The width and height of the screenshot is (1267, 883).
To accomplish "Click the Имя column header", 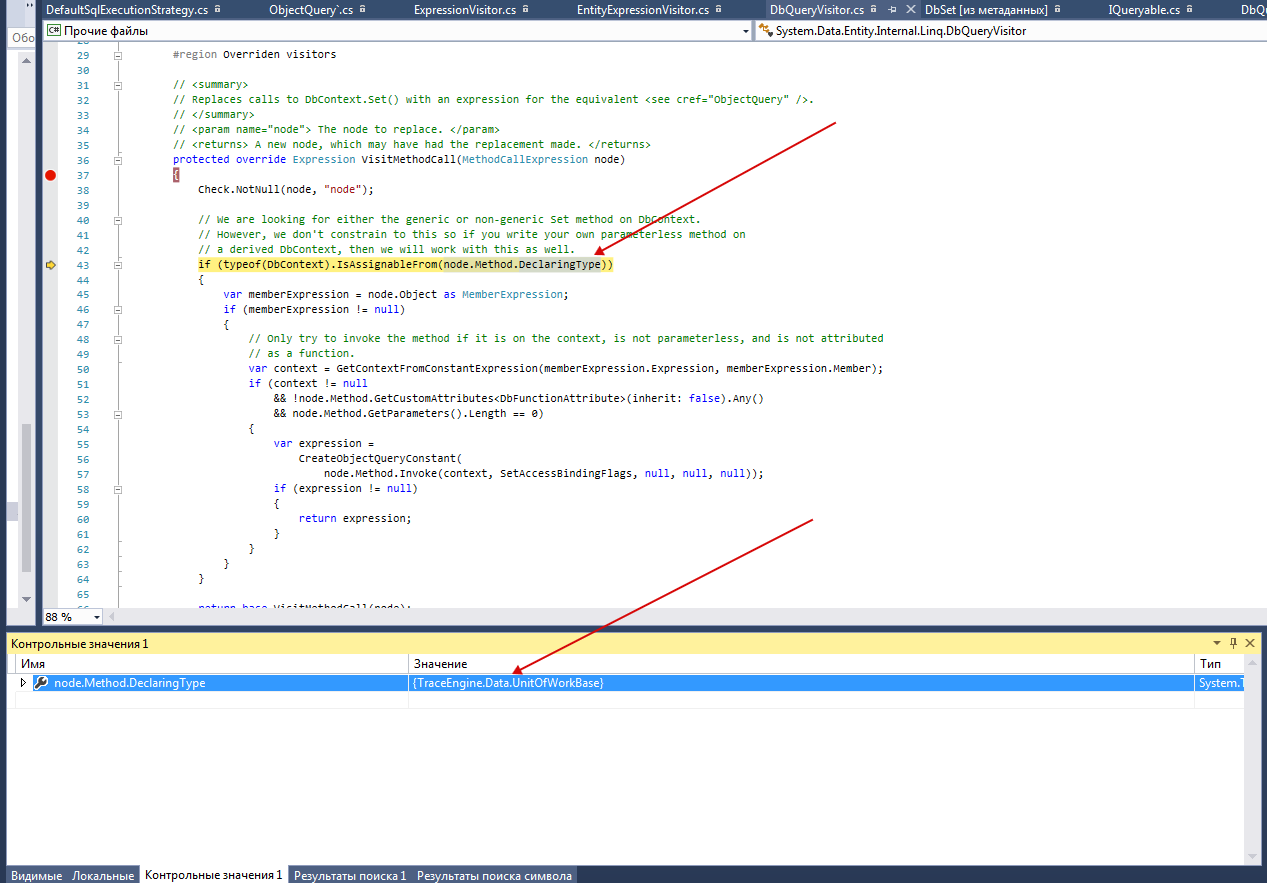I will point(212,664).
